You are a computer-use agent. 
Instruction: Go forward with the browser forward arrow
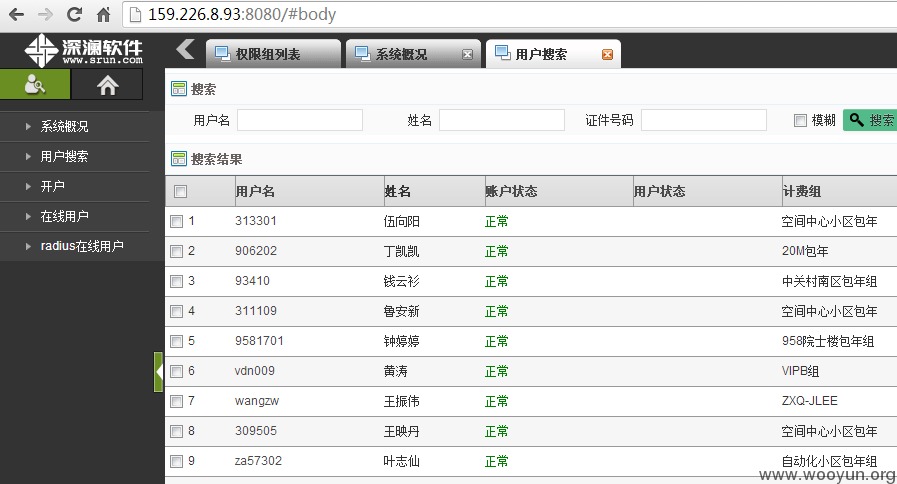[x=45, y=14]
